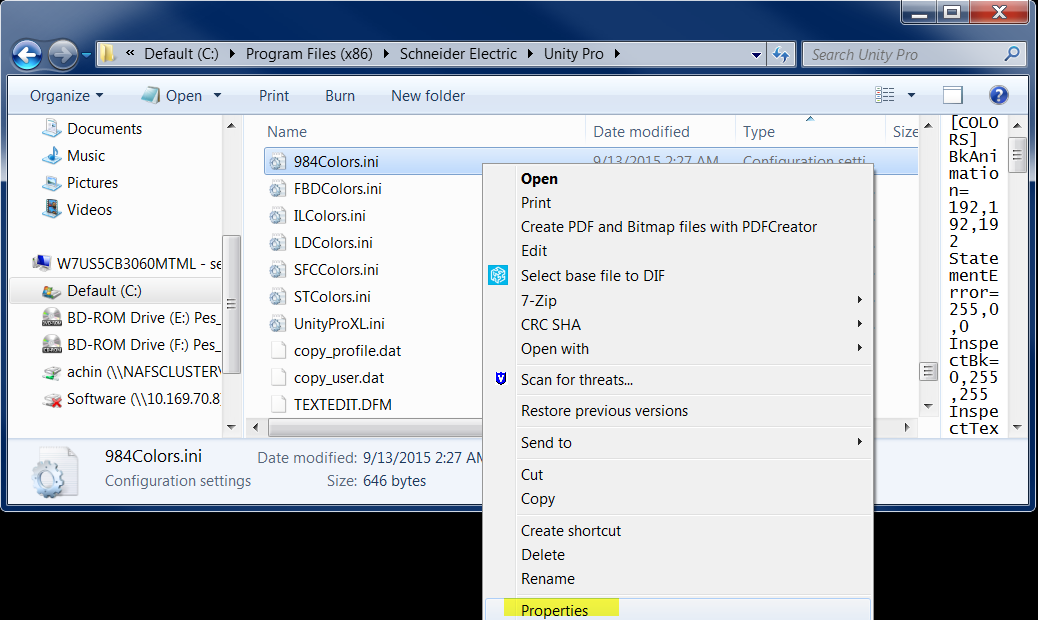Image resolution: width=1038 pixels, height=620 pixels.
Task: Choose Print in the context menu
Action: point(679,202)
